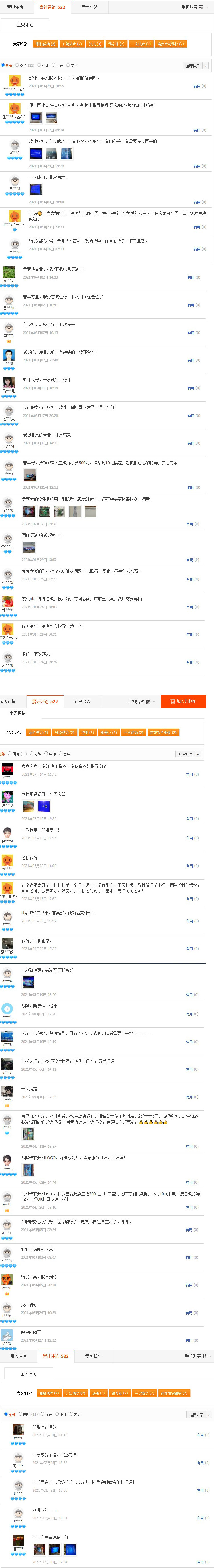Viewport: 214px width, 1568px height.
Task: Click avatar beside 满血复活 给老板赞一个 review
Action: tap(7, 538)
